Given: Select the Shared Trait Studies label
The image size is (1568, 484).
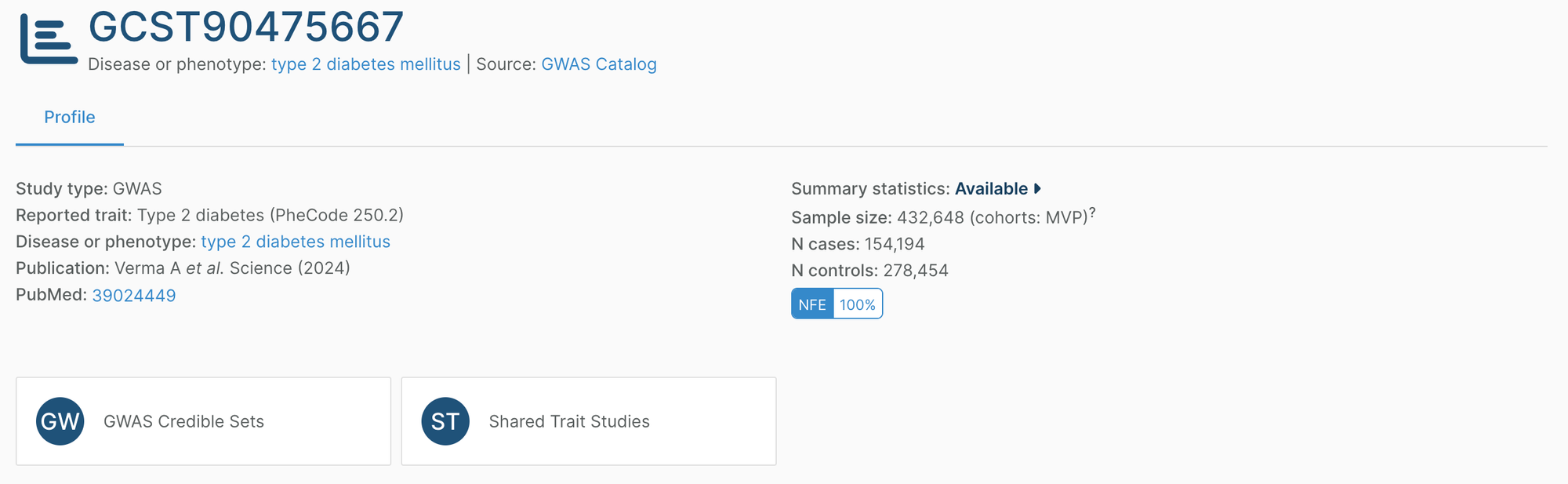Looking at the screenshot, I should click(569, 421).
